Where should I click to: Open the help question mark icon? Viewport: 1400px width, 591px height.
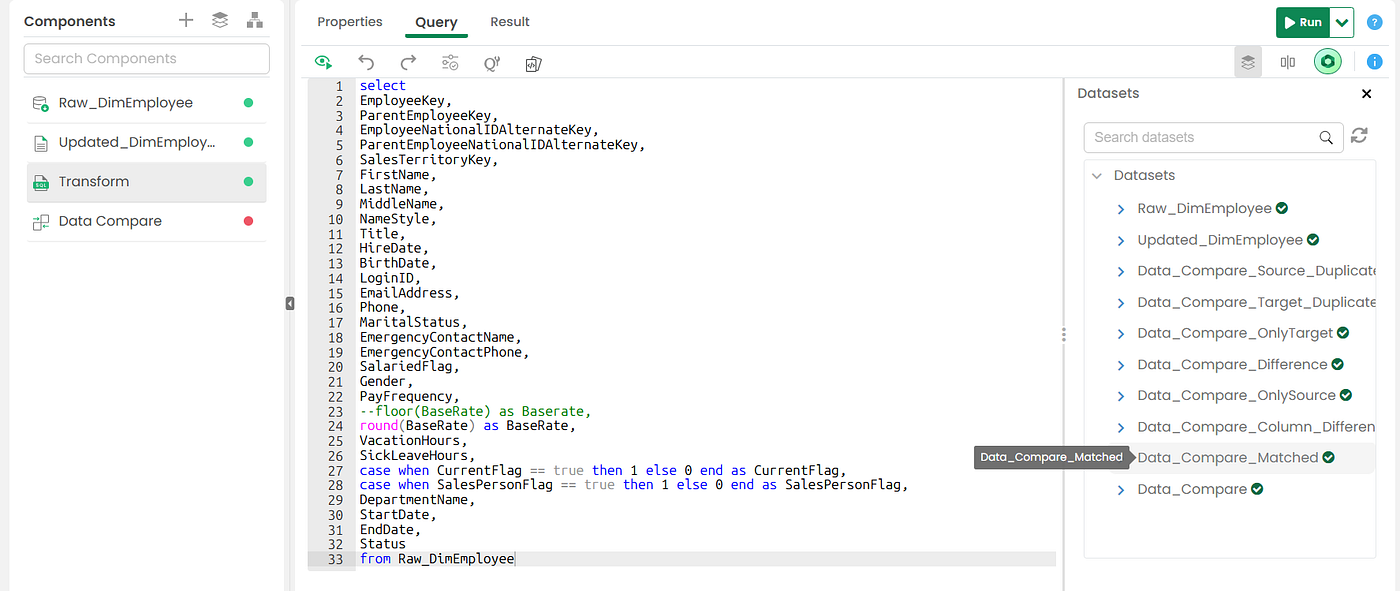pyautogui.click(x=1374, y=22)
